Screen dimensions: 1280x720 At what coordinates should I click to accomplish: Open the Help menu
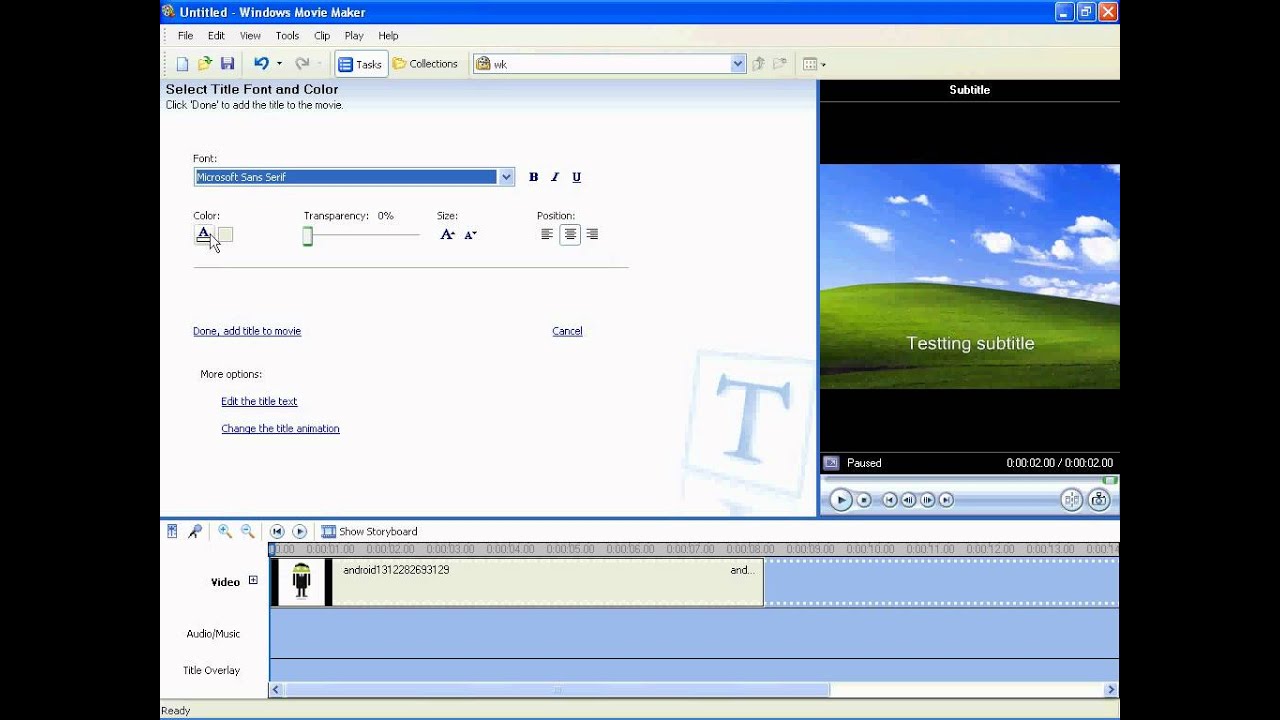point(388,35)
